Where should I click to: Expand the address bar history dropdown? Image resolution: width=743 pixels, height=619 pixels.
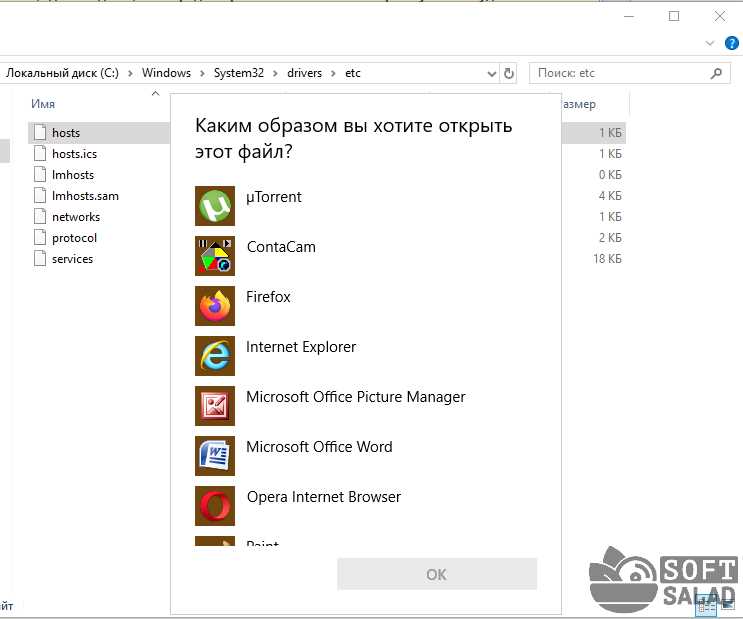pos(491,74)
